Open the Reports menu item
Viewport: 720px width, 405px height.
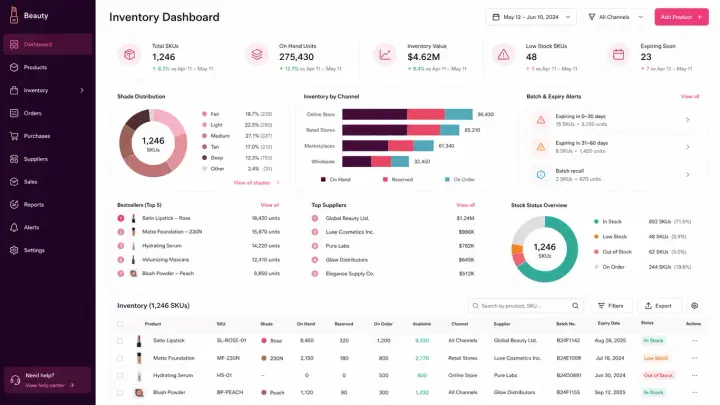(48, 204)
